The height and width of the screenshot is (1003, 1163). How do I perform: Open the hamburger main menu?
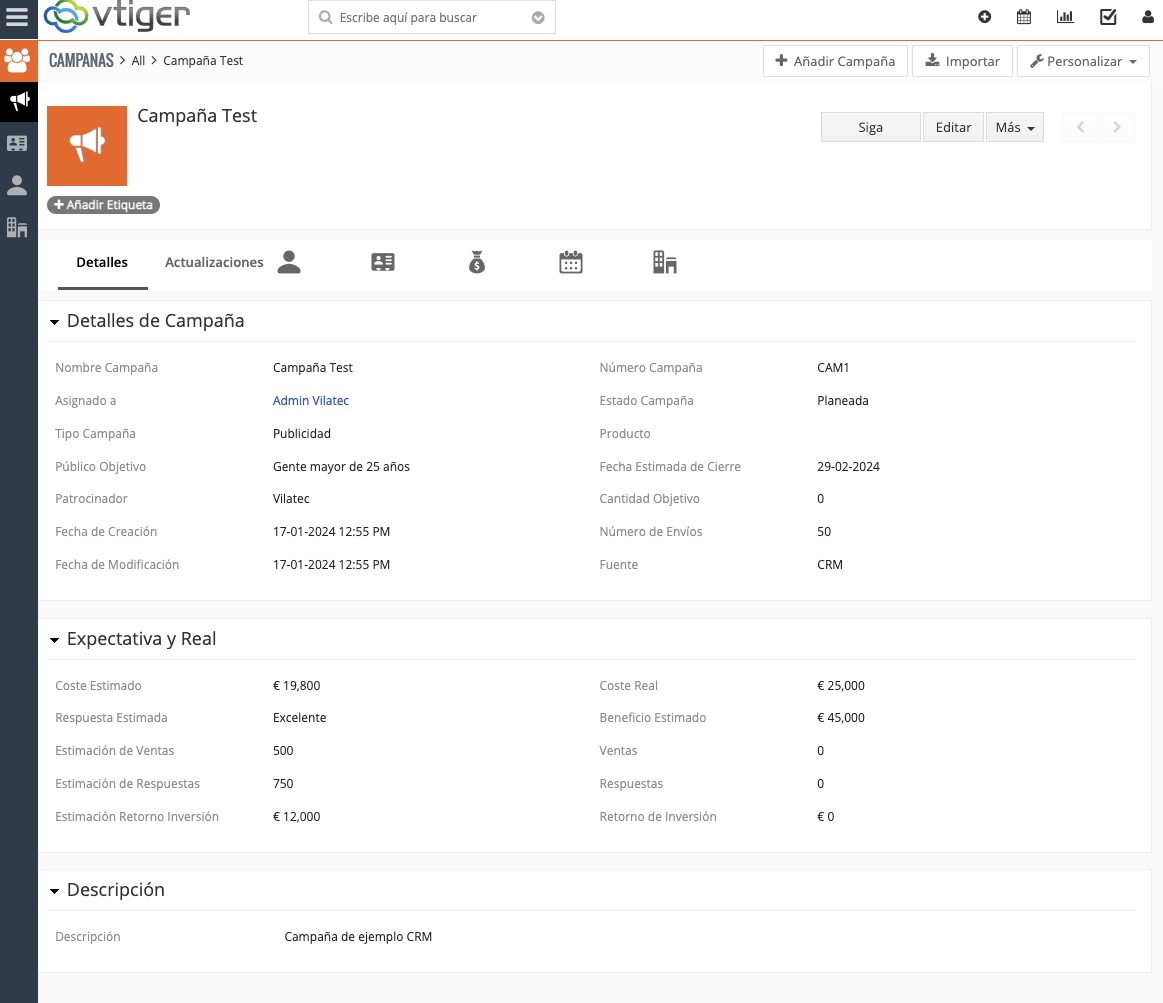tap(18, 17)
